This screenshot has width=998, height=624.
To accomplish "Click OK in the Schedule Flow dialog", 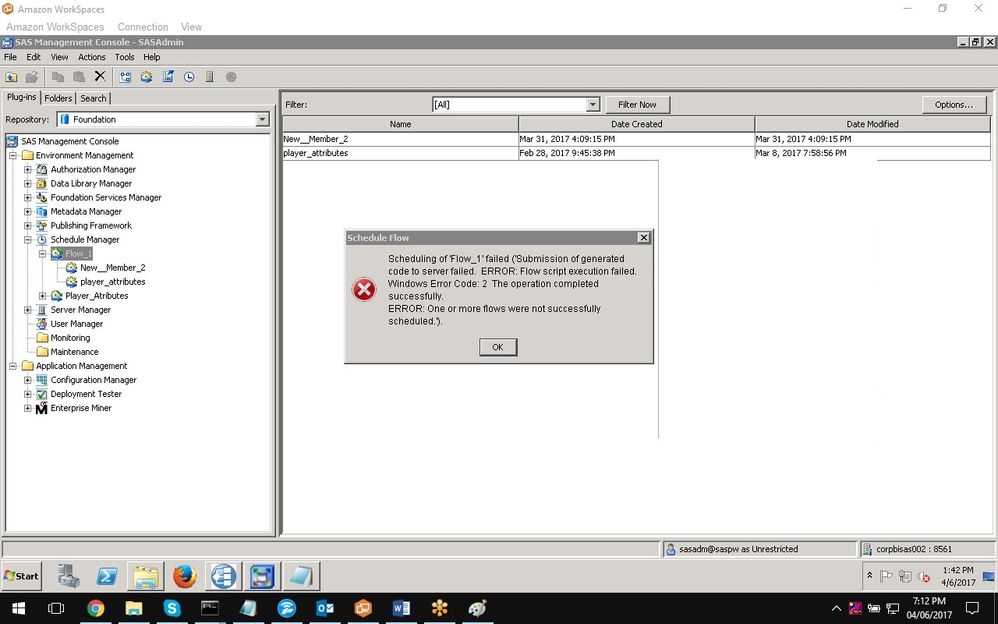I will pyautogui.click(x=498, y=347).
